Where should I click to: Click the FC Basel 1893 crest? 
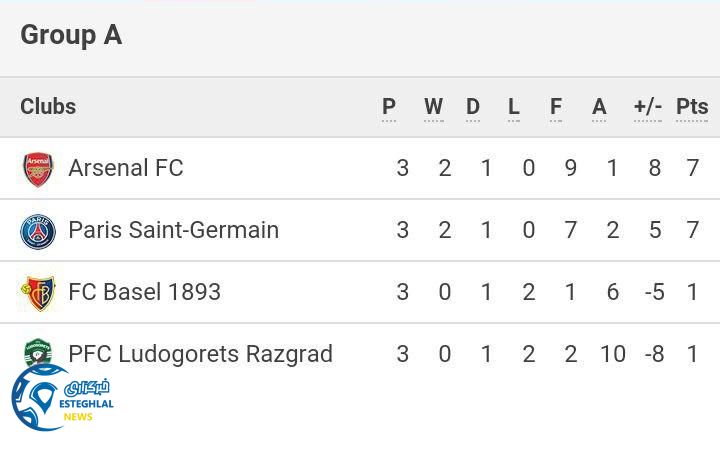(38, 293)
